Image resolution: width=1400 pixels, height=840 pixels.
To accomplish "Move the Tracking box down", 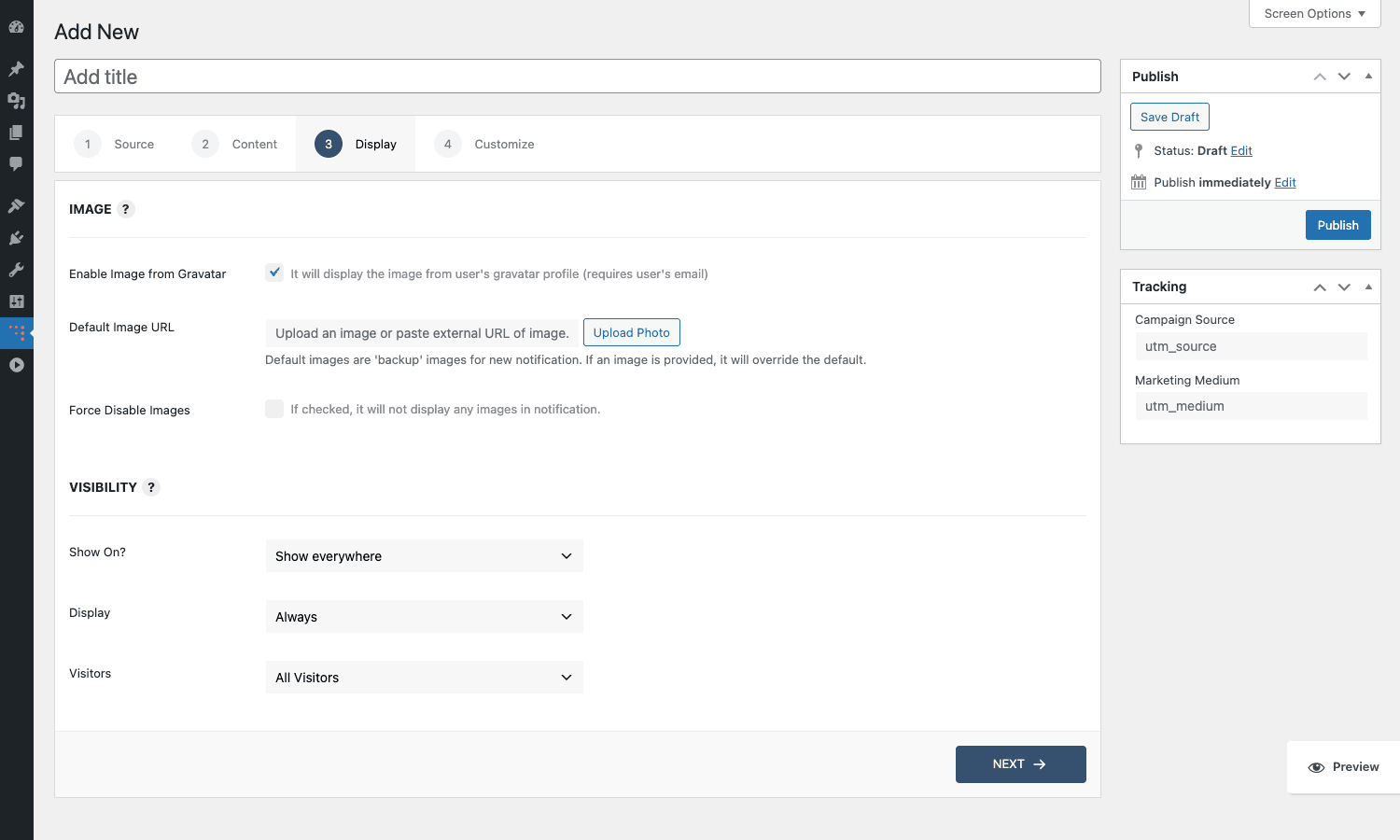I will 1344,287.
